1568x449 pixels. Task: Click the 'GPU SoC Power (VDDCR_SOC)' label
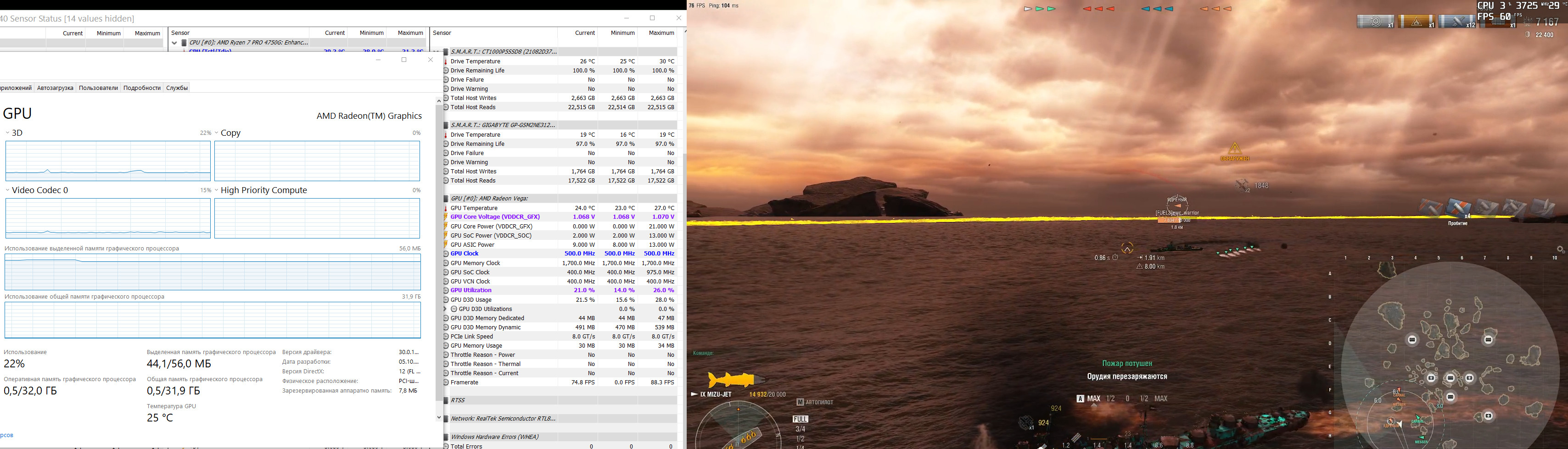click(x=491, y=235)
